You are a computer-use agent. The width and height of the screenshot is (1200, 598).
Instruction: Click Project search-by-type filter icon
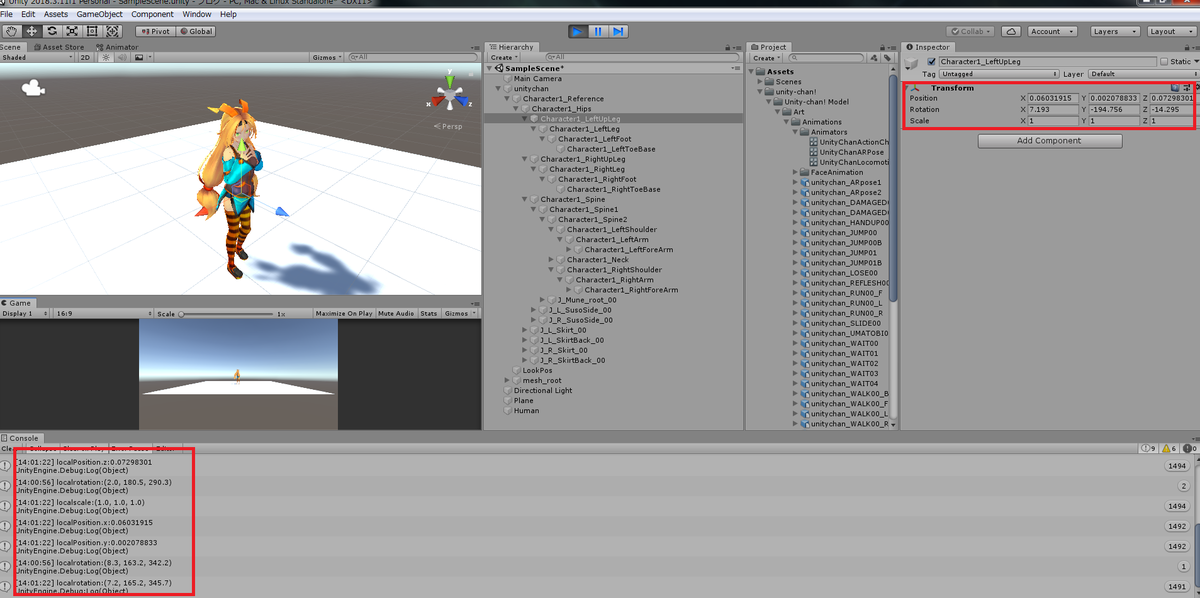(872, 58)
